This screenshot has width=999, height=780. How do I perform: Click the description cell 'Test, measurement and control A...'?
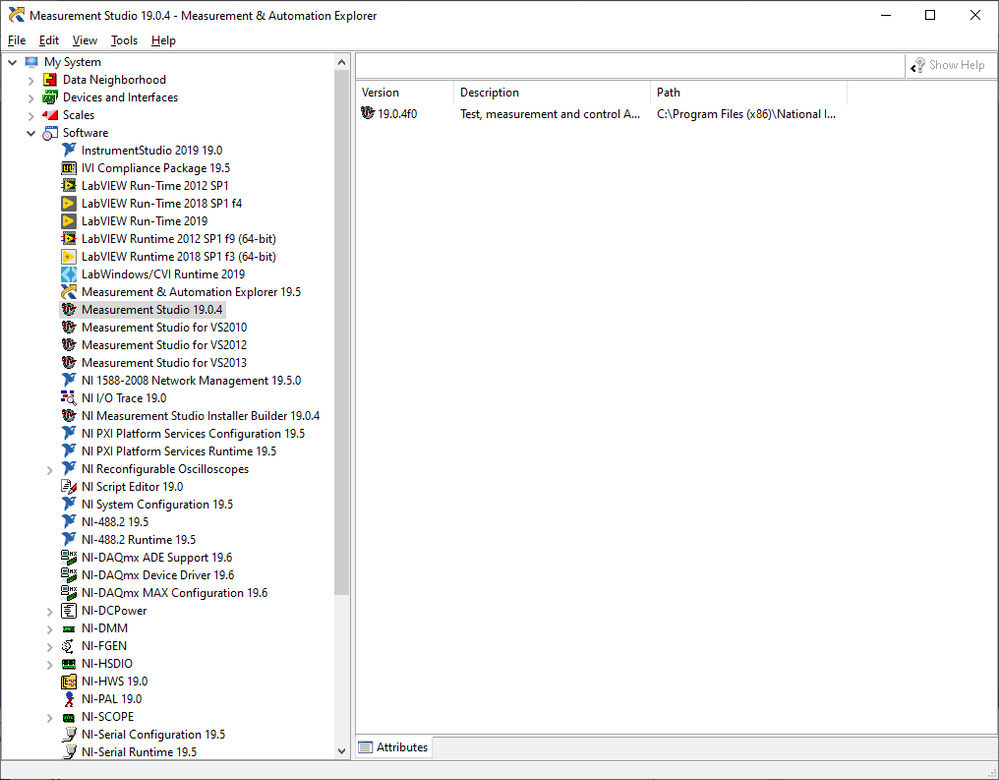tap(550, 114)
